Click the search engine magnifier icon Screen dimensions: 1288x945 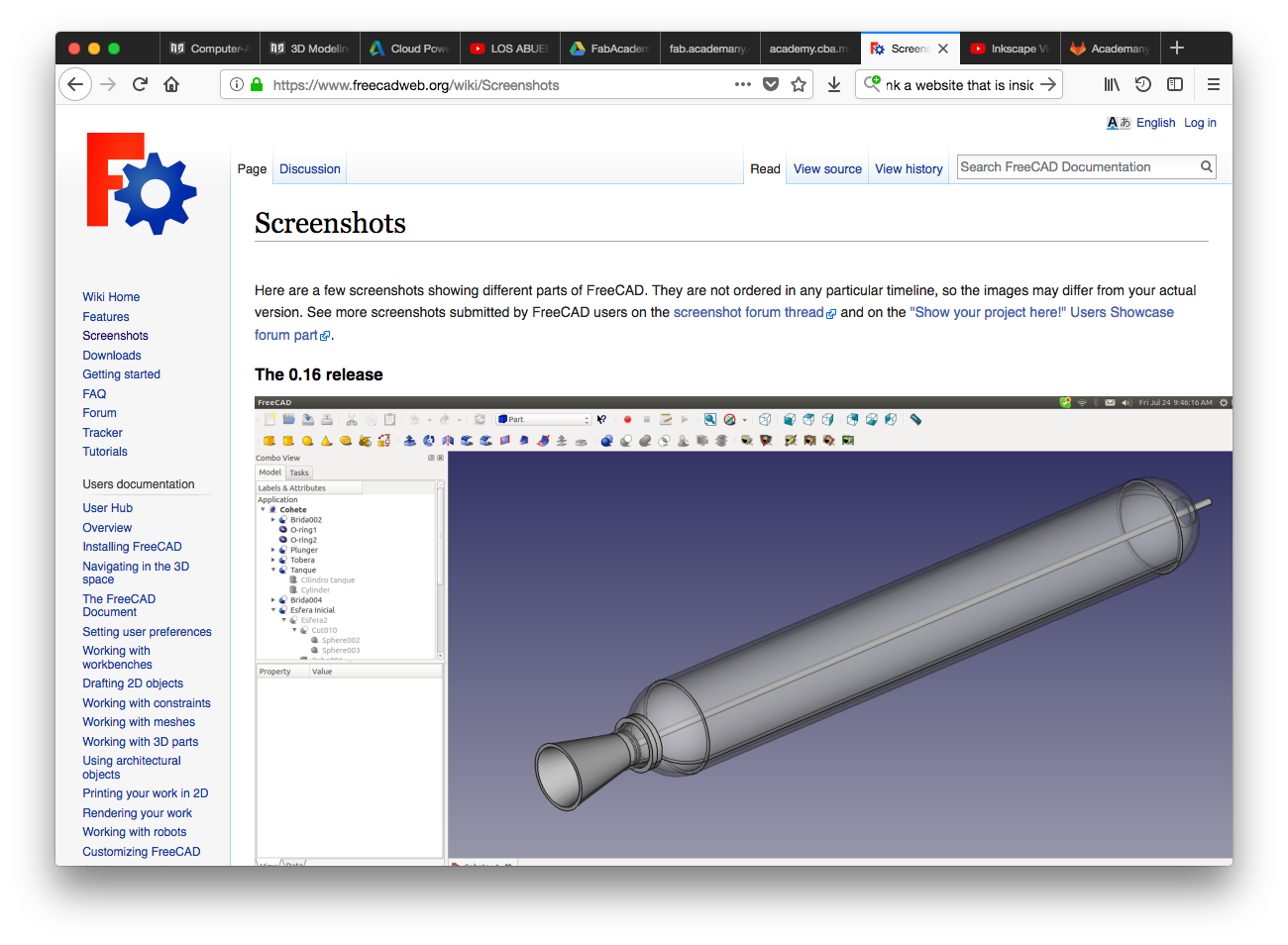pos(872,84)
